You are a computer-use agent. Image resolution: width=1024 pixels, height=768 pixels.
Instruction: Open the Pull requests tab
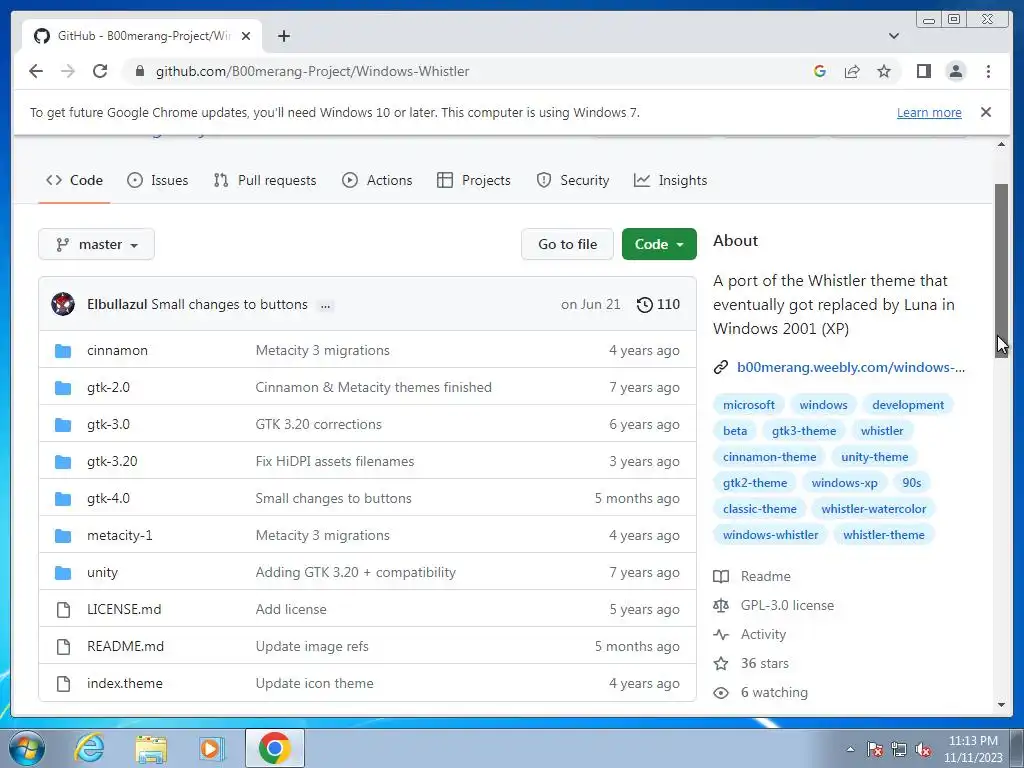coord(265,180)
